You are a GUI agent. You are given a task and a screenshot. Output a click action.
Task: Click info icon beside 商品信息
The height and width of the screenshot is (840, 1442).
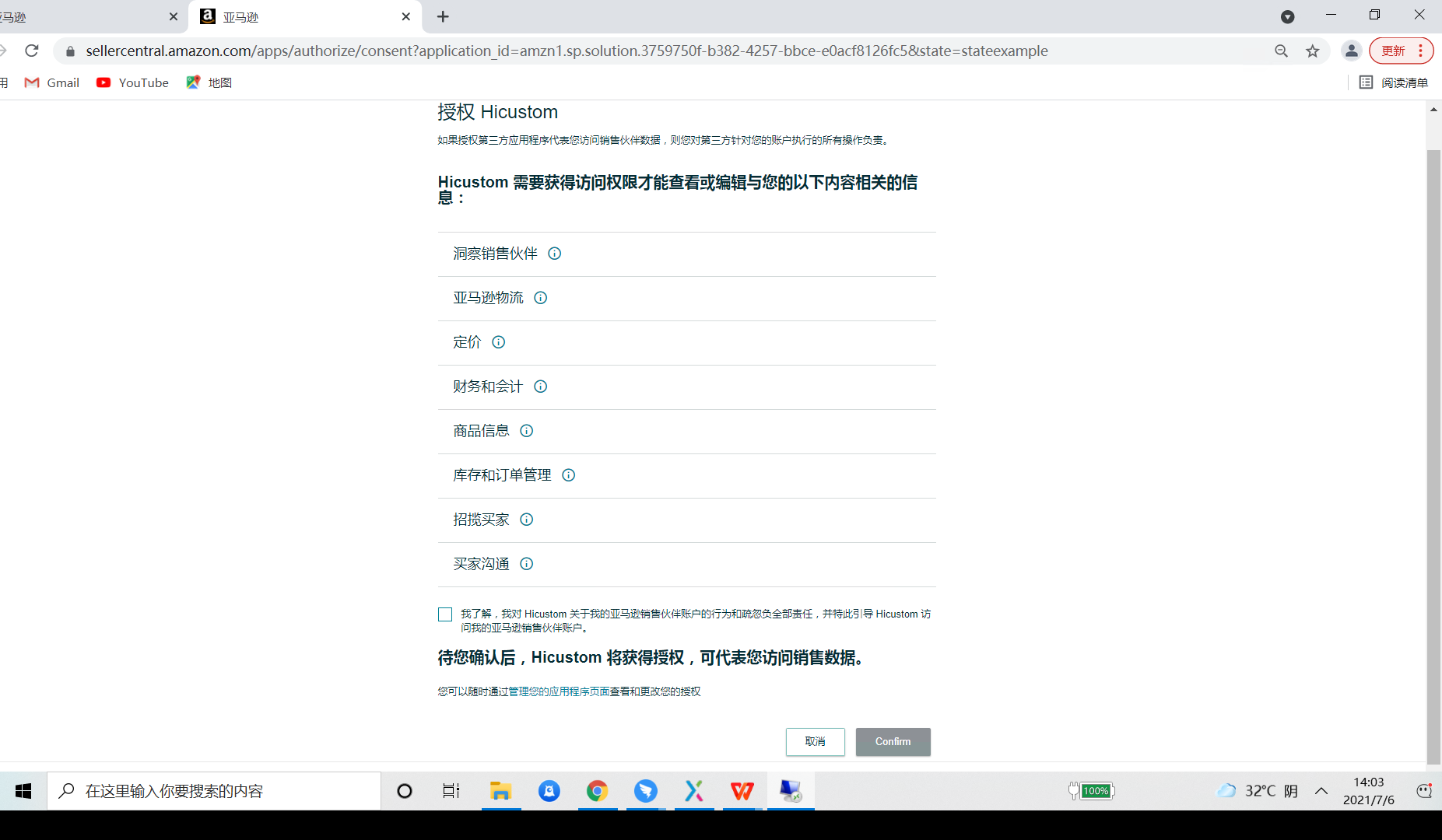(x=527, y=431)
